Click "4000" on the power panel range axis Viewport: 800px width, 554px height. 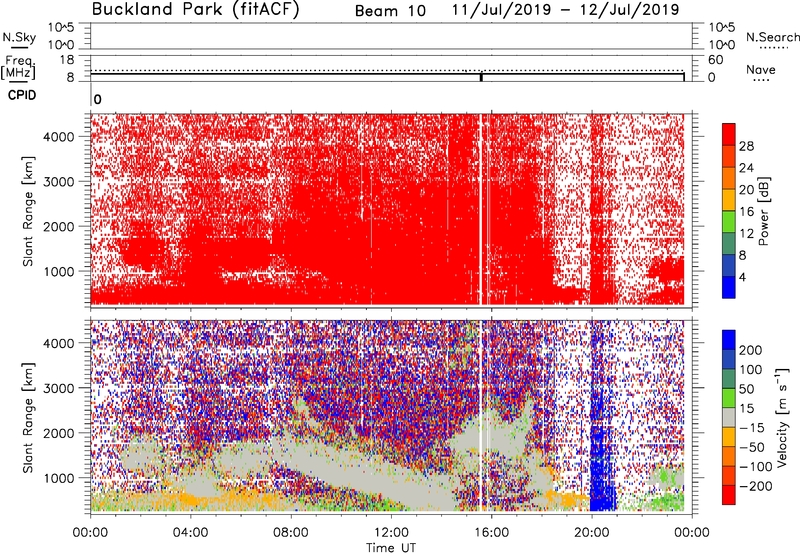pyautogui.click(x=59, y=137)
